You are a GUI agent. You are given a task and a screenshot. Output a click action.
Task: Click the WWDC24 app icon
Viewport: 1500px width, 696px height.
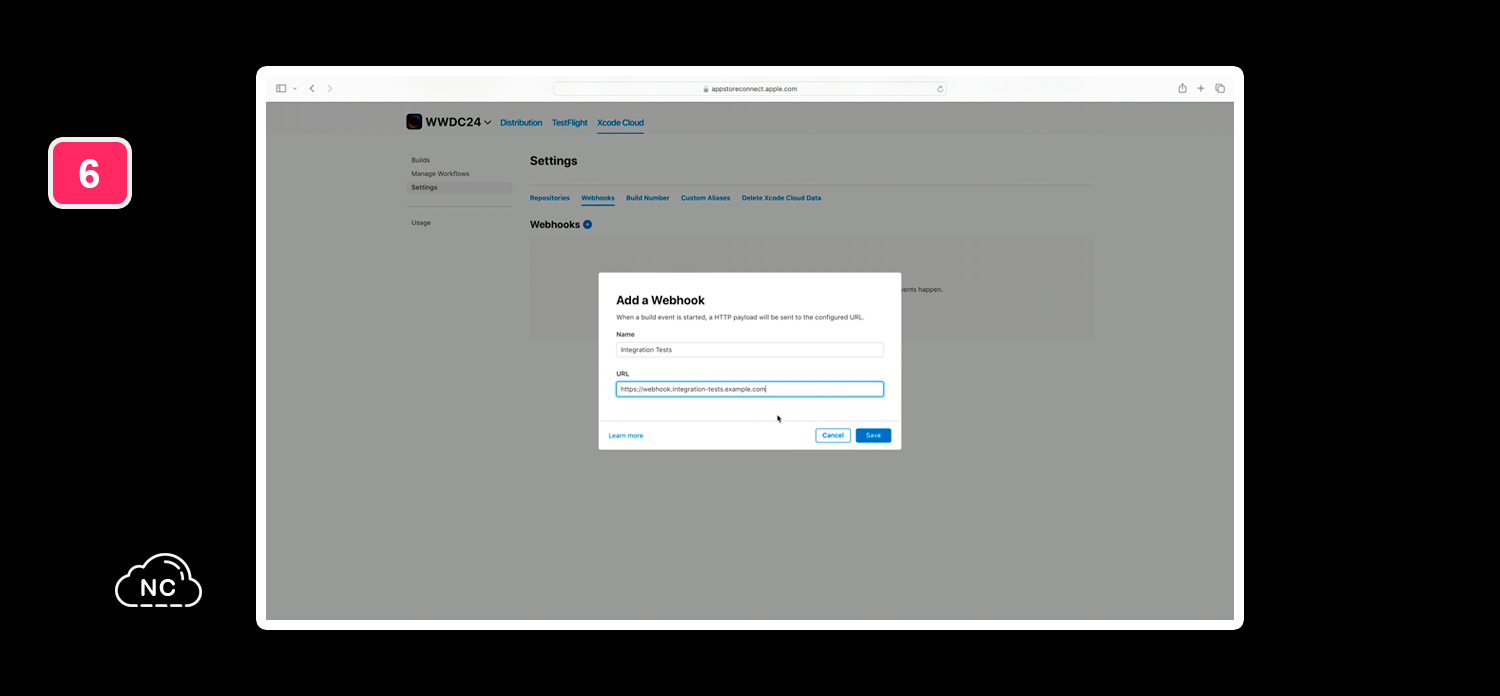coord(414,122)
